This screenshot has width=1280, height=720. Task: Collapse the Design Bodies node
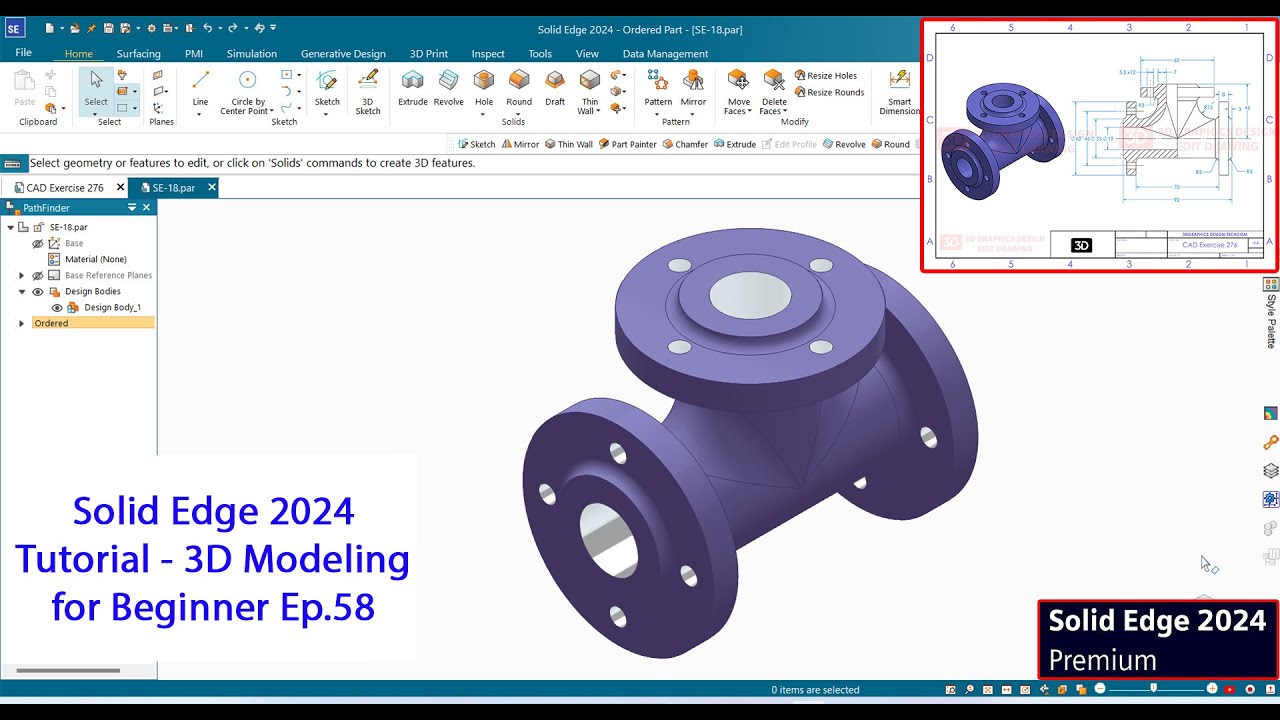click(21, 291)
